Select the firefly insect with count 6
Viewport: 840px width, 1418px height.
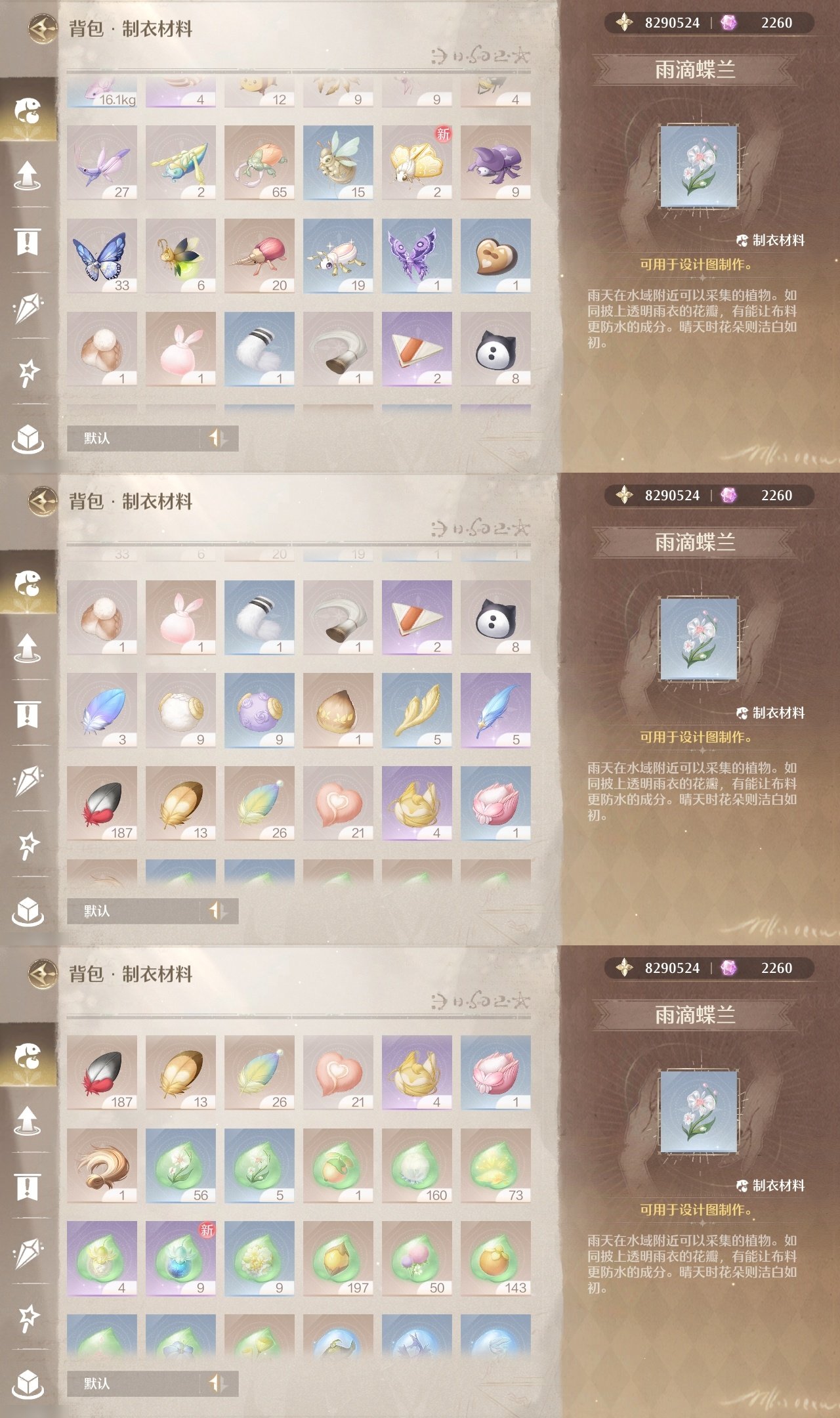(x=180, y=256)
